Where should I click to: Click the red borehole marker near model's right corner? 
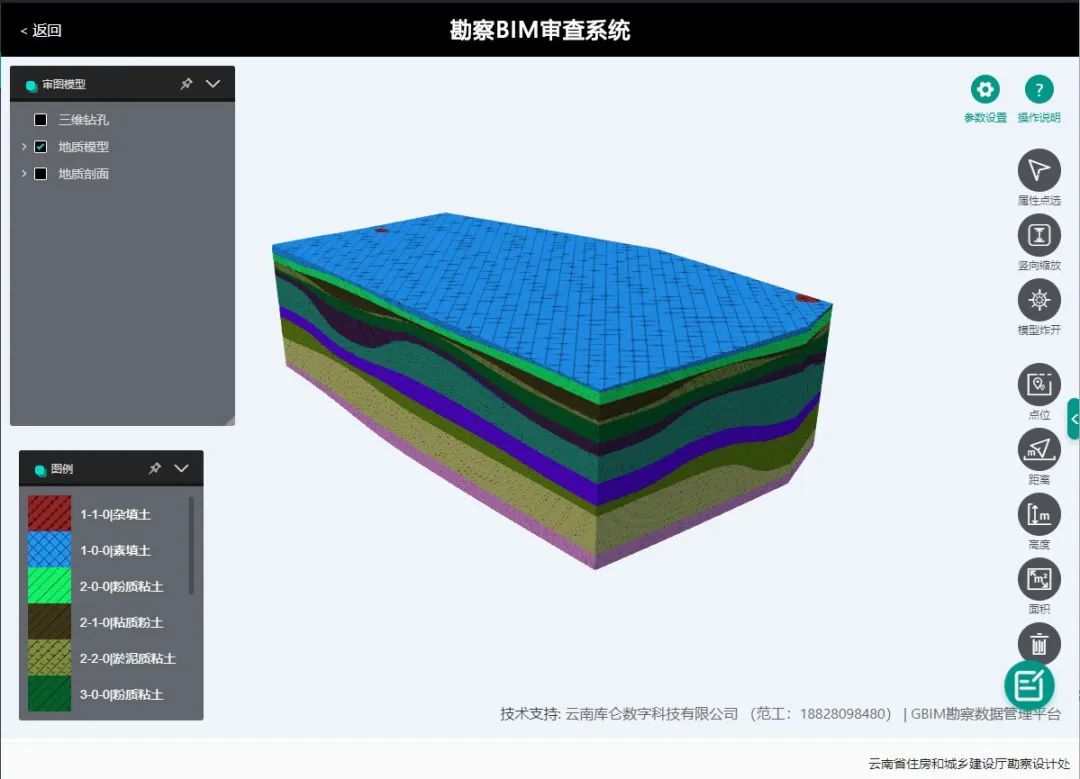coord(807,298)
